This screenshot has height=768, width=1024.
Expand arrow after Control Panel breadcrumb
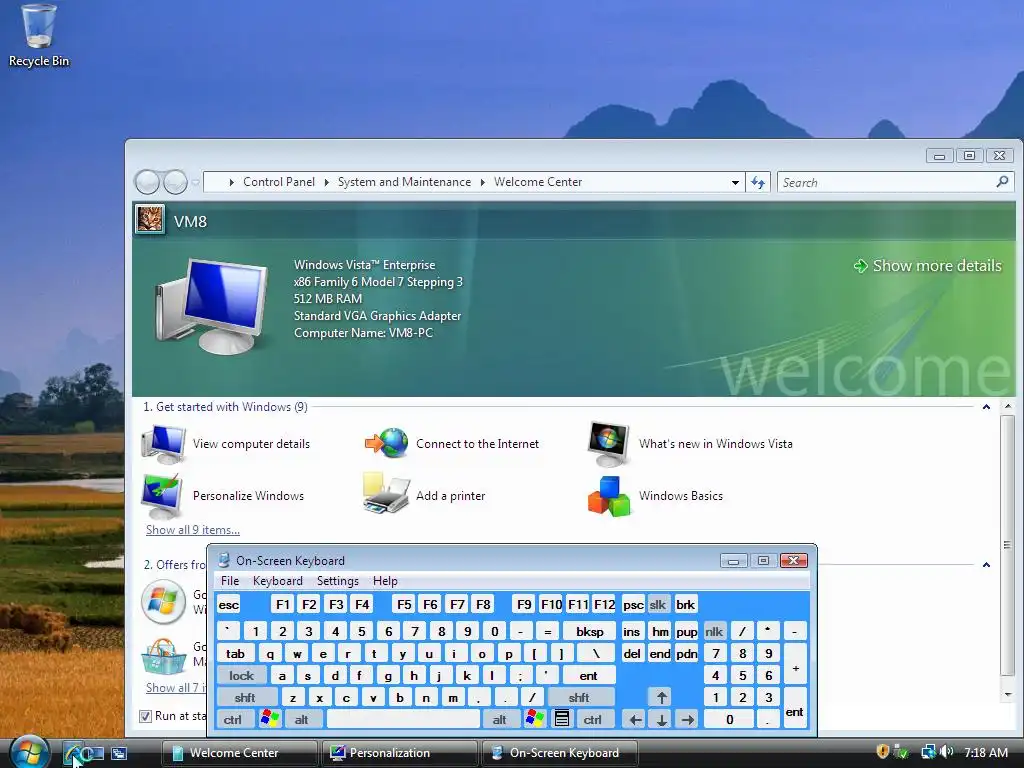click(327, 182)
